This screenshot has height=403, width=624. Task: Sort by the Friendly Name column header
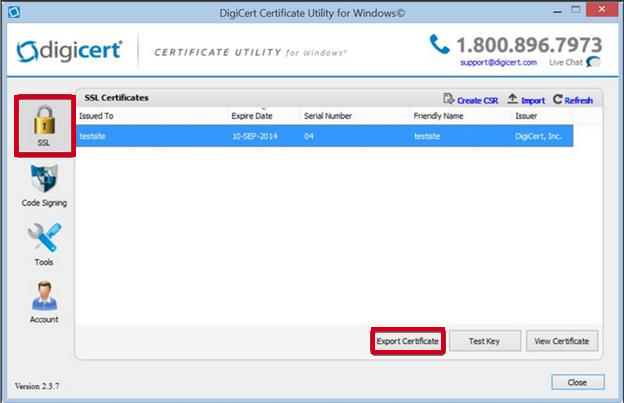click(x=460, y=116)
